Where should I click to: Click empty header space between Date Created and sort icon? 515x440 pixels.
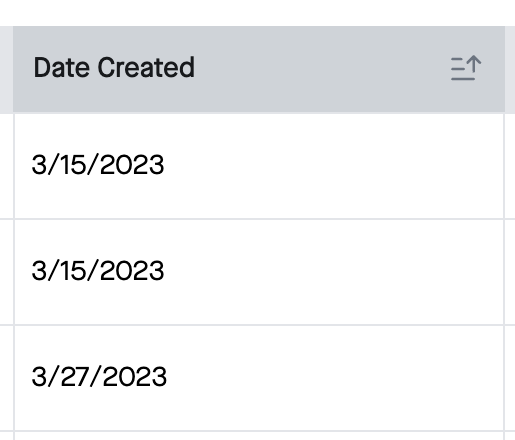(x=322, y=68)
